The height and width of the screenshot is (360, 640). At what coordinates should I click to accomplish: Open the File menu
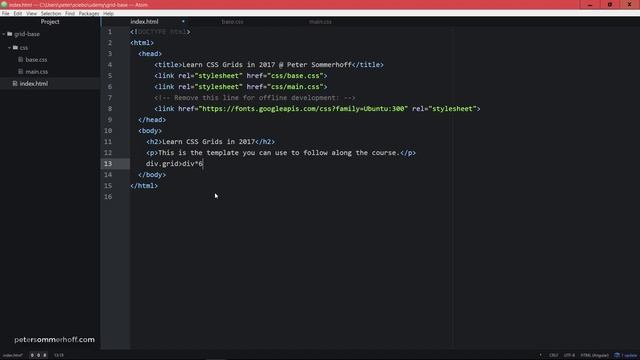point(6,13)
